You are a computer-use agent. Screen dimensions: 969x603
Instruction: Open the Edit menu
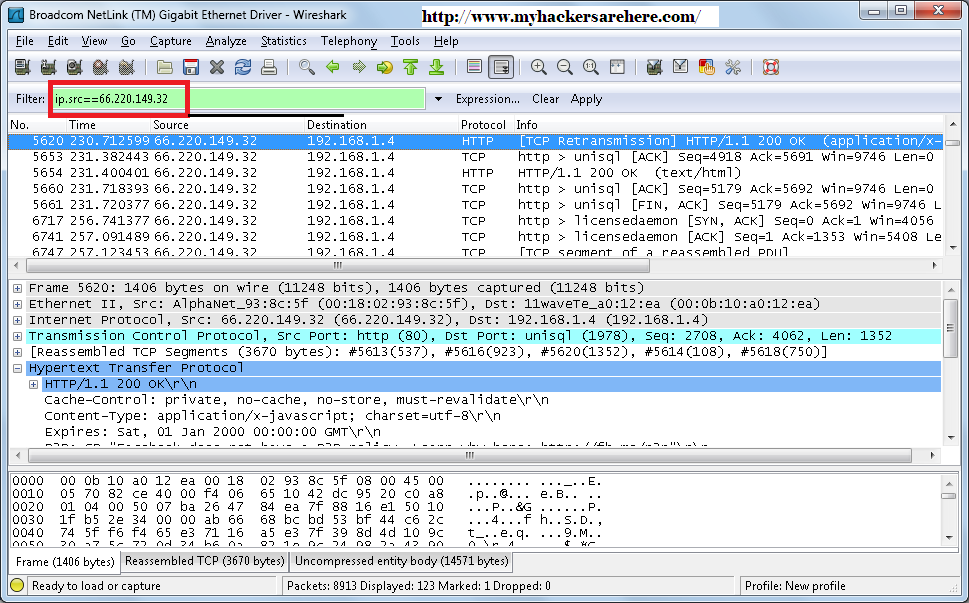(58, 41)
